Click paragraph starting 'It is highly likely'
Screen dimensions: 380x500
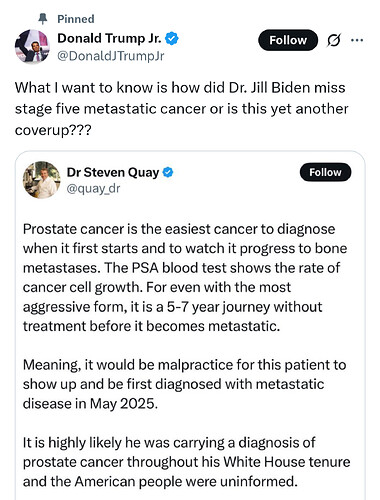pyautogui.click(x=186, y=462)
